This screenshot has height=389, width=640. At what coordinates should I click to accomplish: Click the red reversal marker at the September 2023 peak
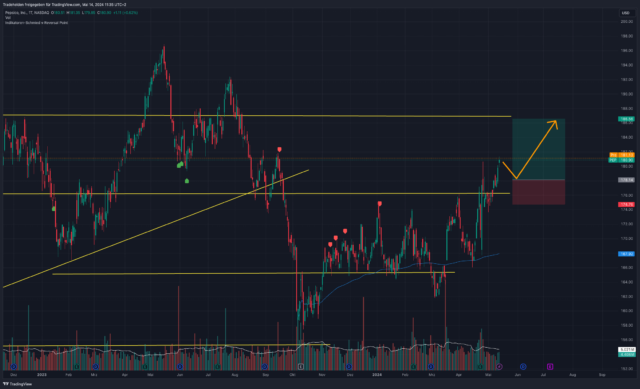(279, 149)
